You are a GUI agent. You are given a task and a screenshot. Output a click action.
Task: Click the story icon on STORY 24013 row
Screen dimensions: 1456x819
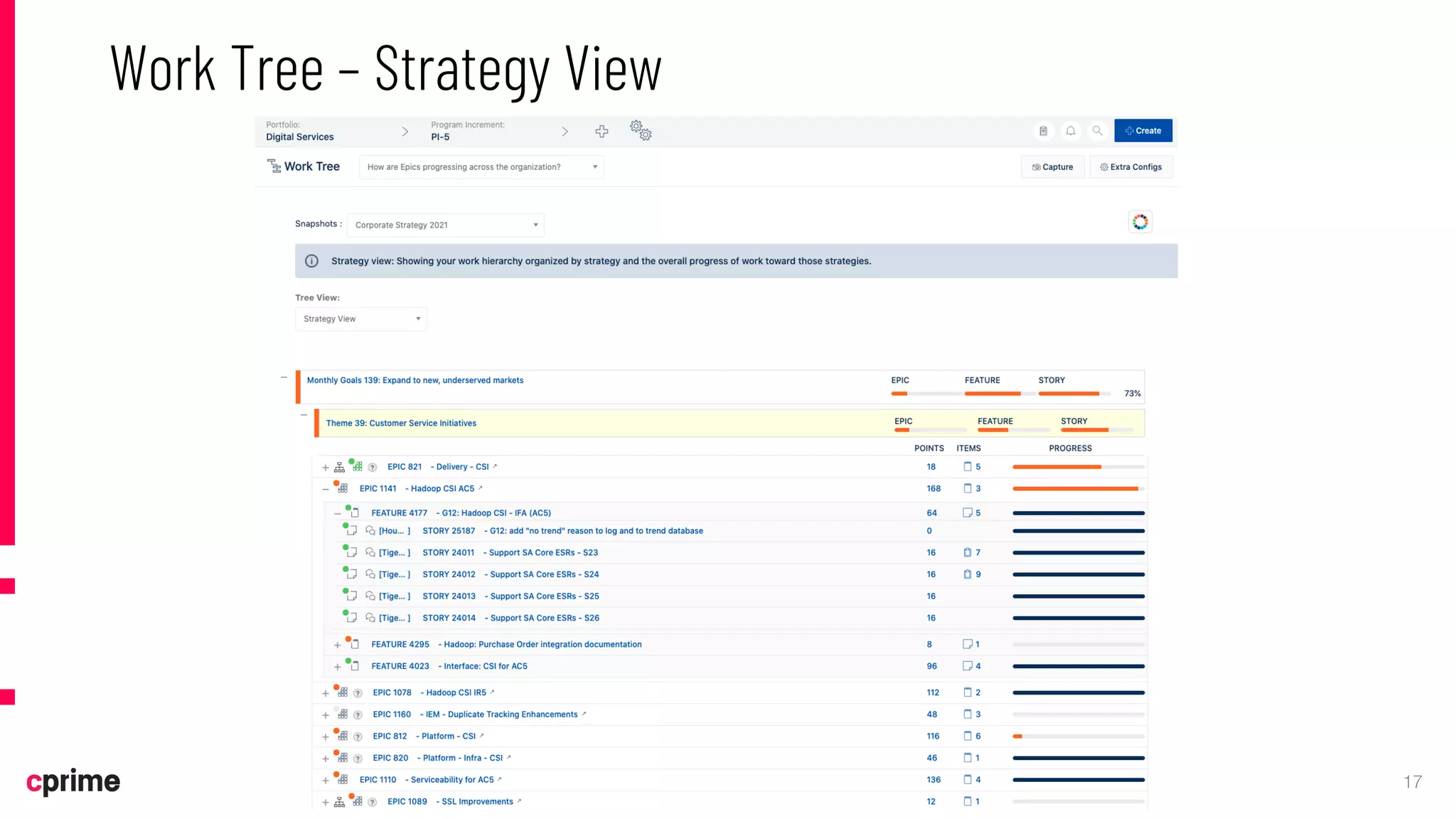(x=351, y=596)
